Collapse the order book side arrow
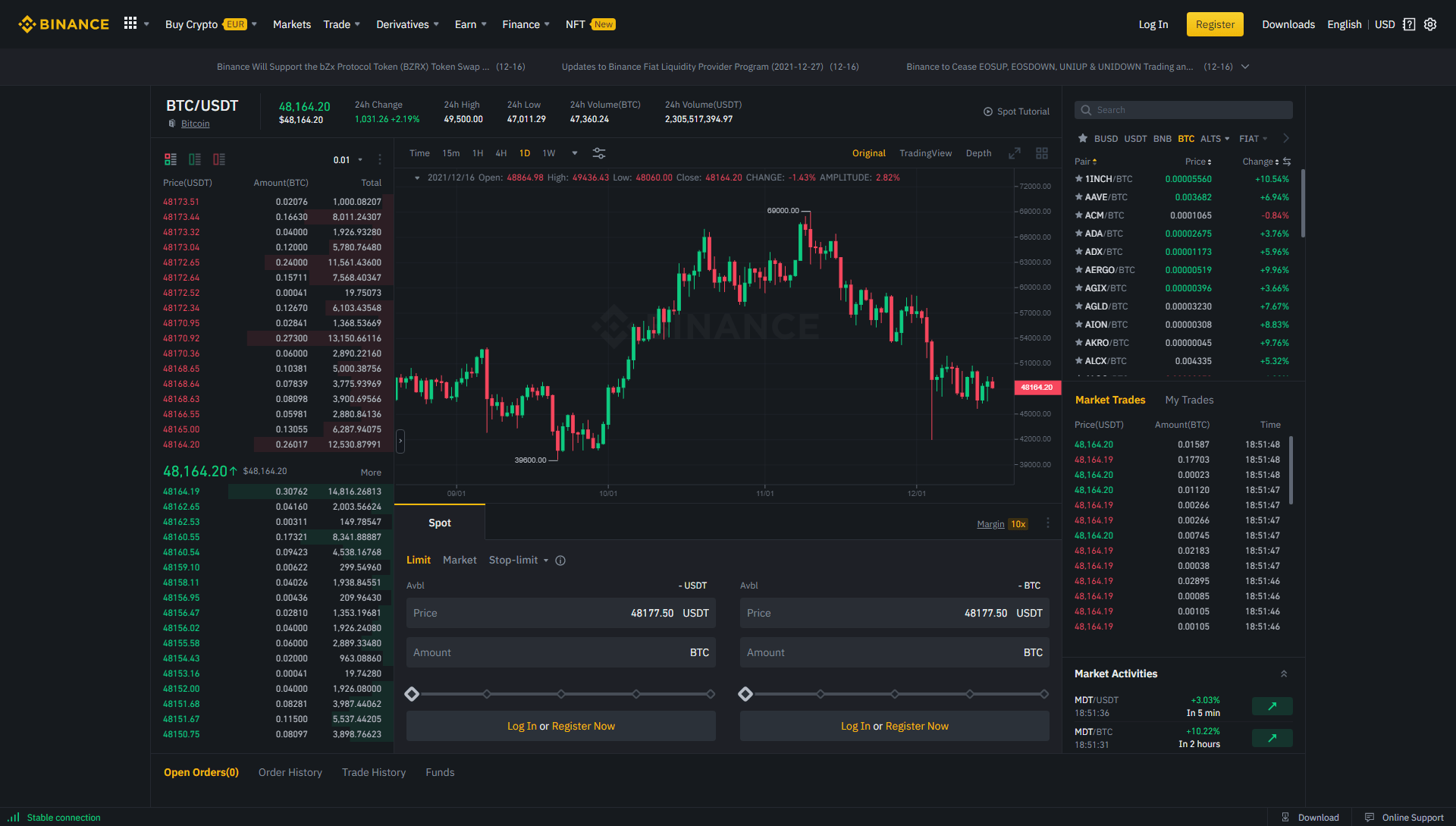The width and height of the screenshot is (1456, 826). (400, 441)
